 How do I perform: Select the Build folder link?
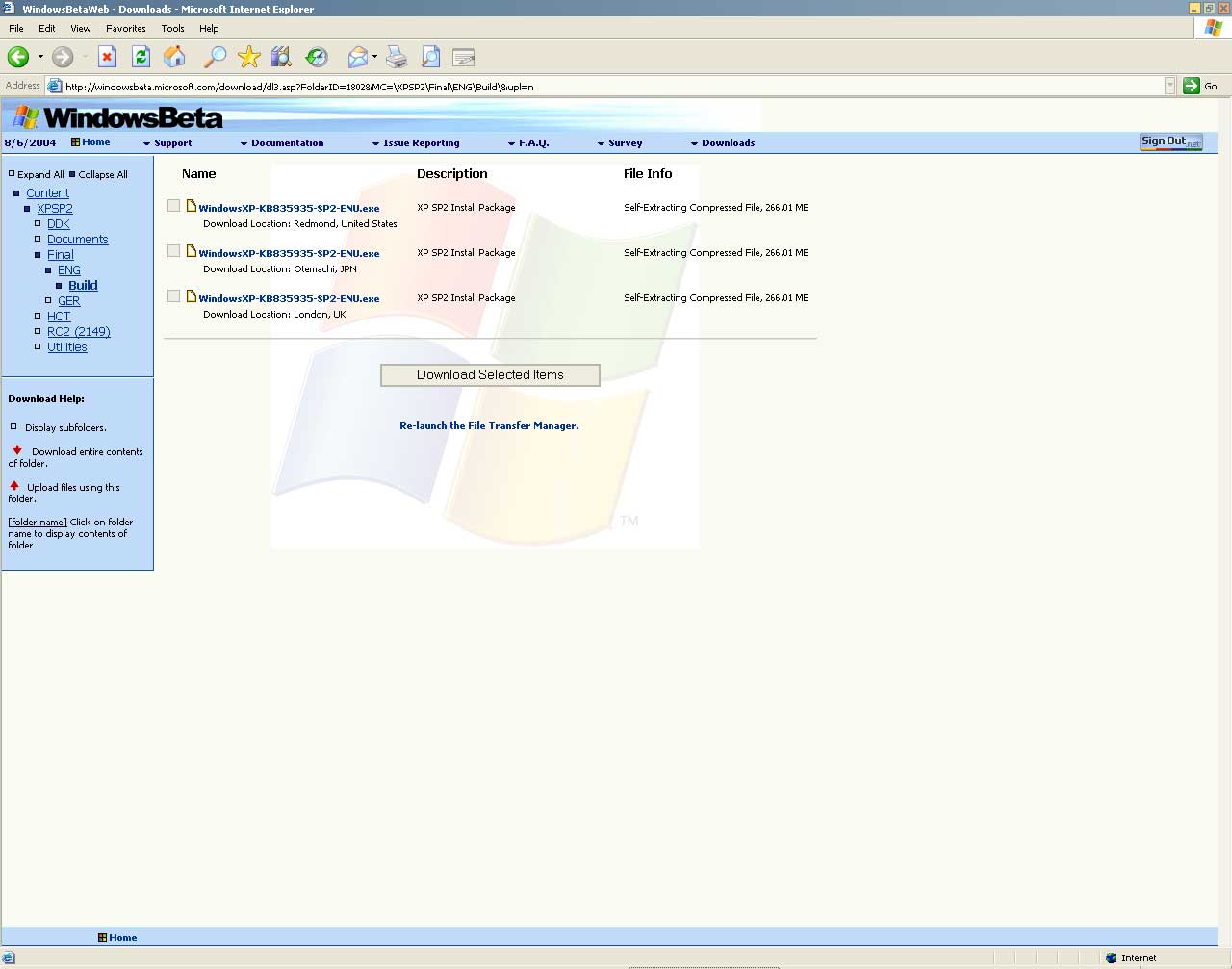click(x=83, y=286)
